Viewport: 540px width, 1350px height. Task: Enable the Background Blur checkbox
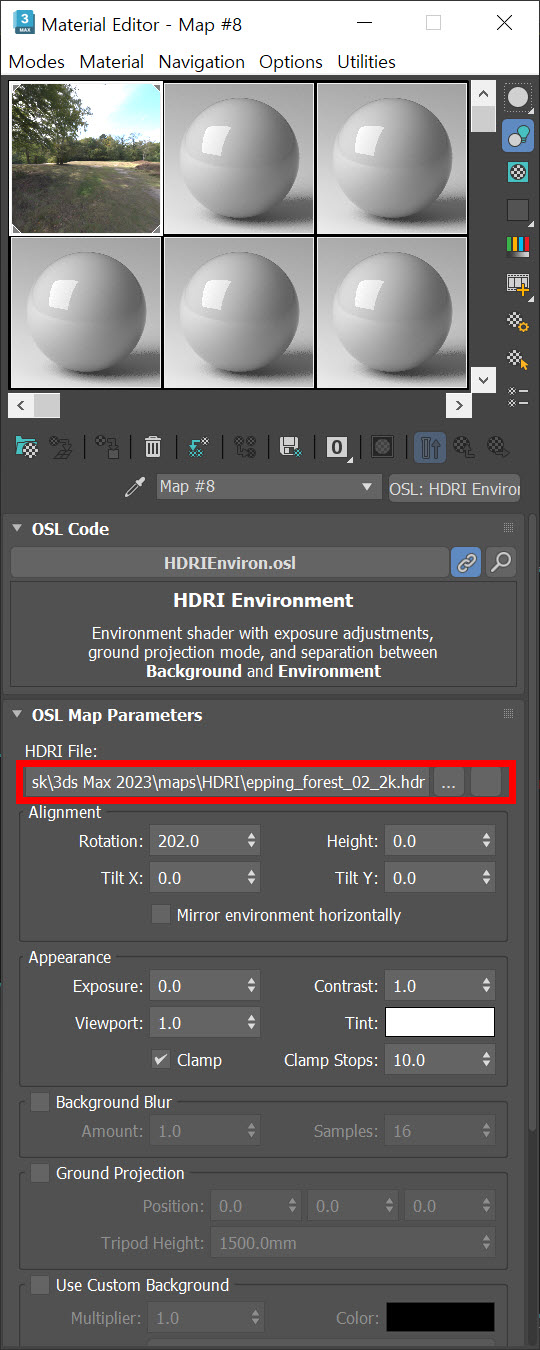(40, 1102)
